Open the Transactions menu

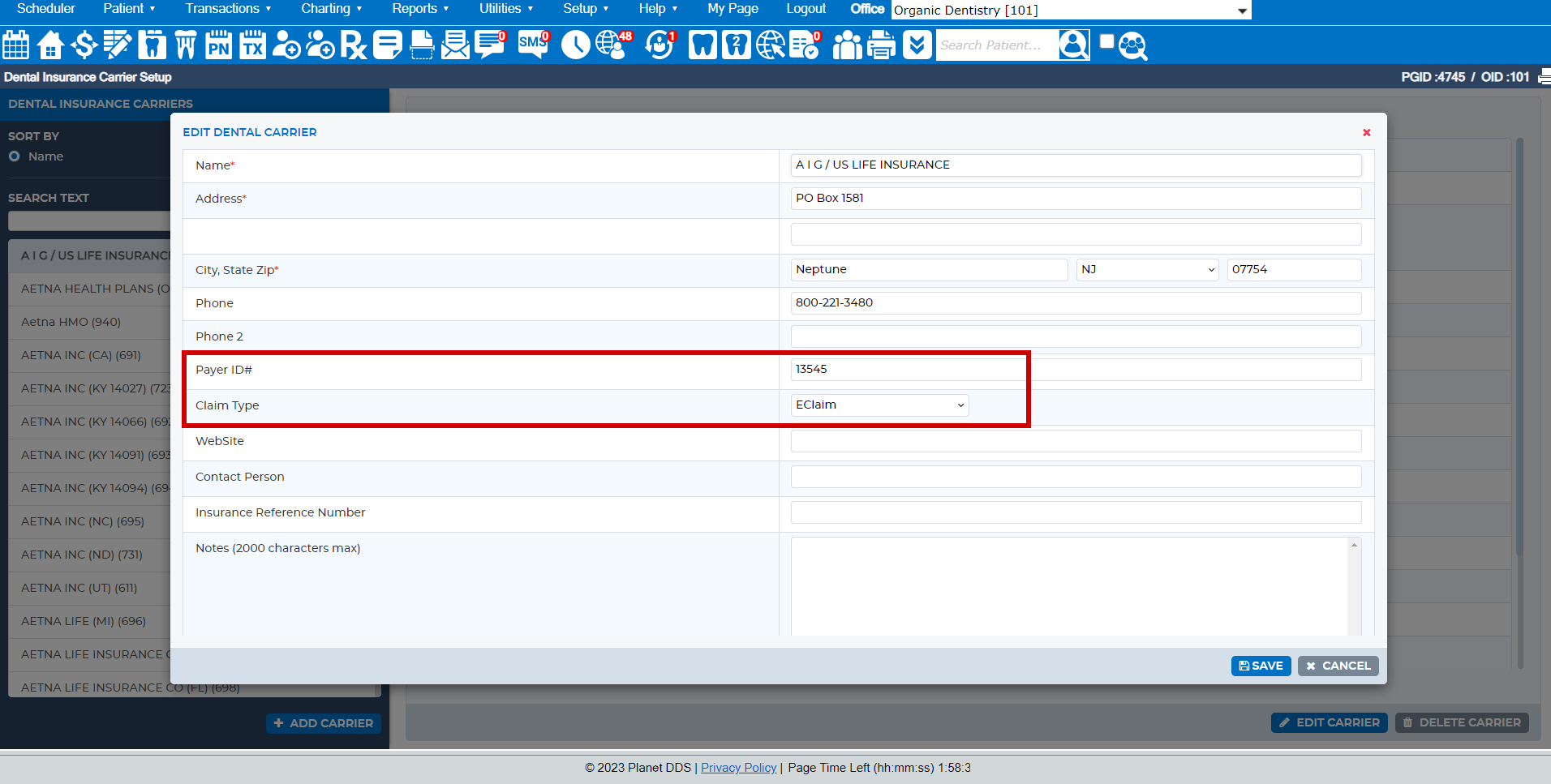(228, 9)
